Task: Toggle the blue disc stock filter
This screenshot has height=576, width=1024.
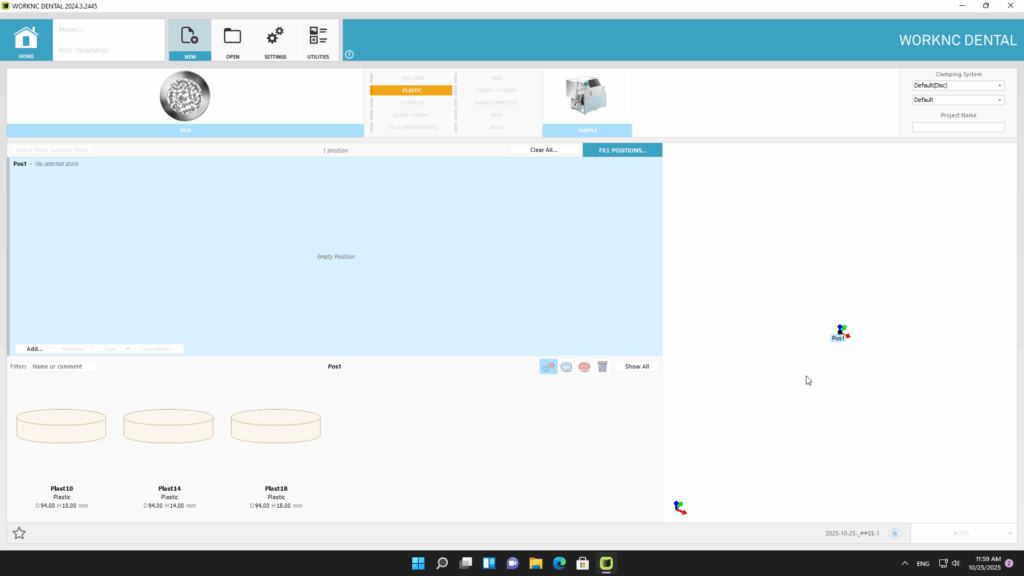Action: 566,367
